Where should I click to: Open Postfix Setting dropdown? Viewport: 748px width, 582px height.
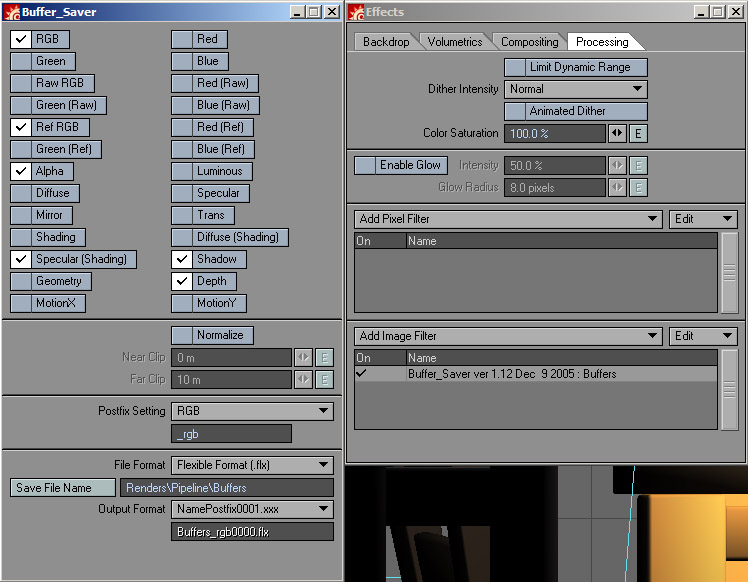pyautogui.click(x=252, y=411)
